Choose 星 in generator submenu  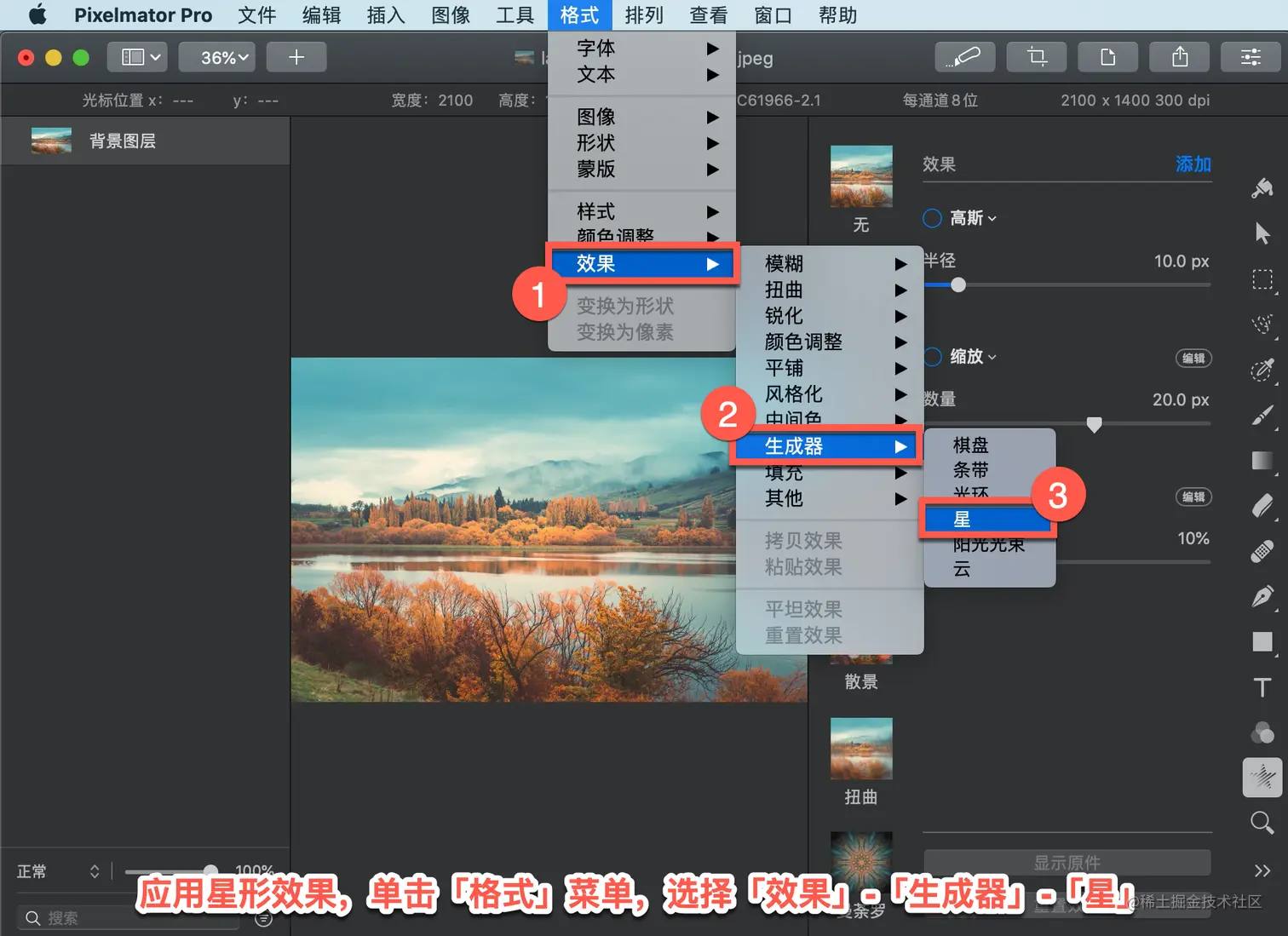tap(989, 520)
